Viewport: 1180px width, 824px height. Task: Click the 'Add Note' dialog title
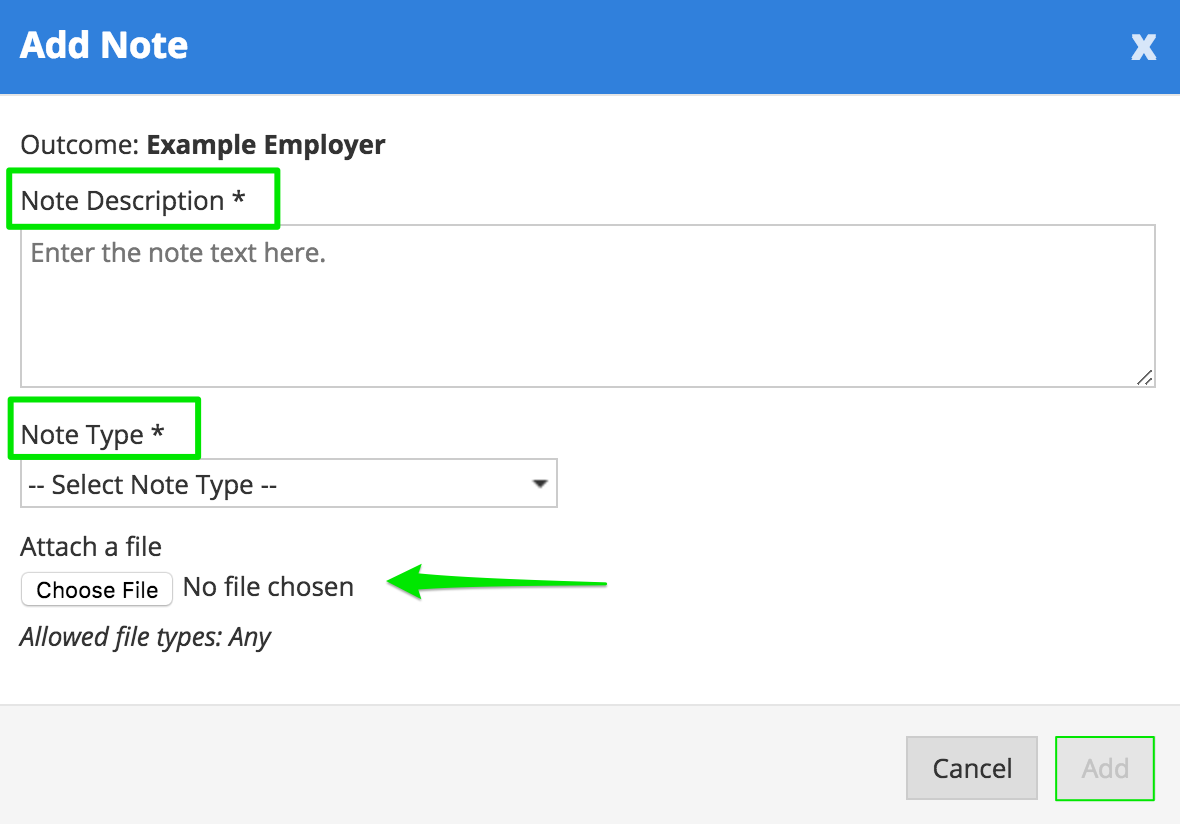(x=104, y=46)
